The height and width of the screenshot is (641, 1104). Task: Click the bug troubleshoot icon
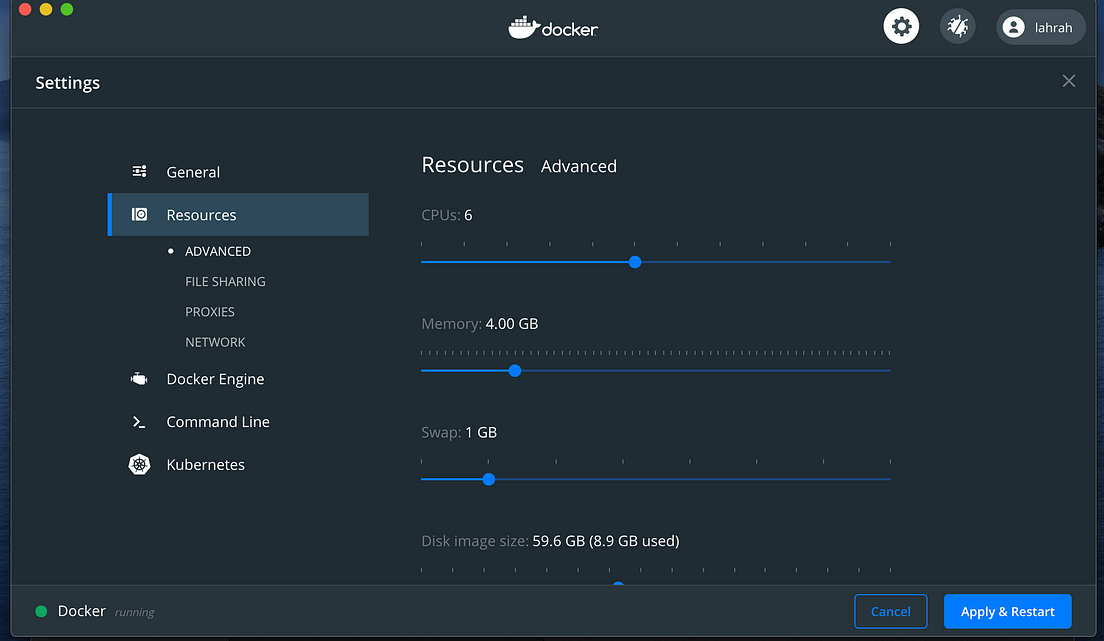pos(958,27)
